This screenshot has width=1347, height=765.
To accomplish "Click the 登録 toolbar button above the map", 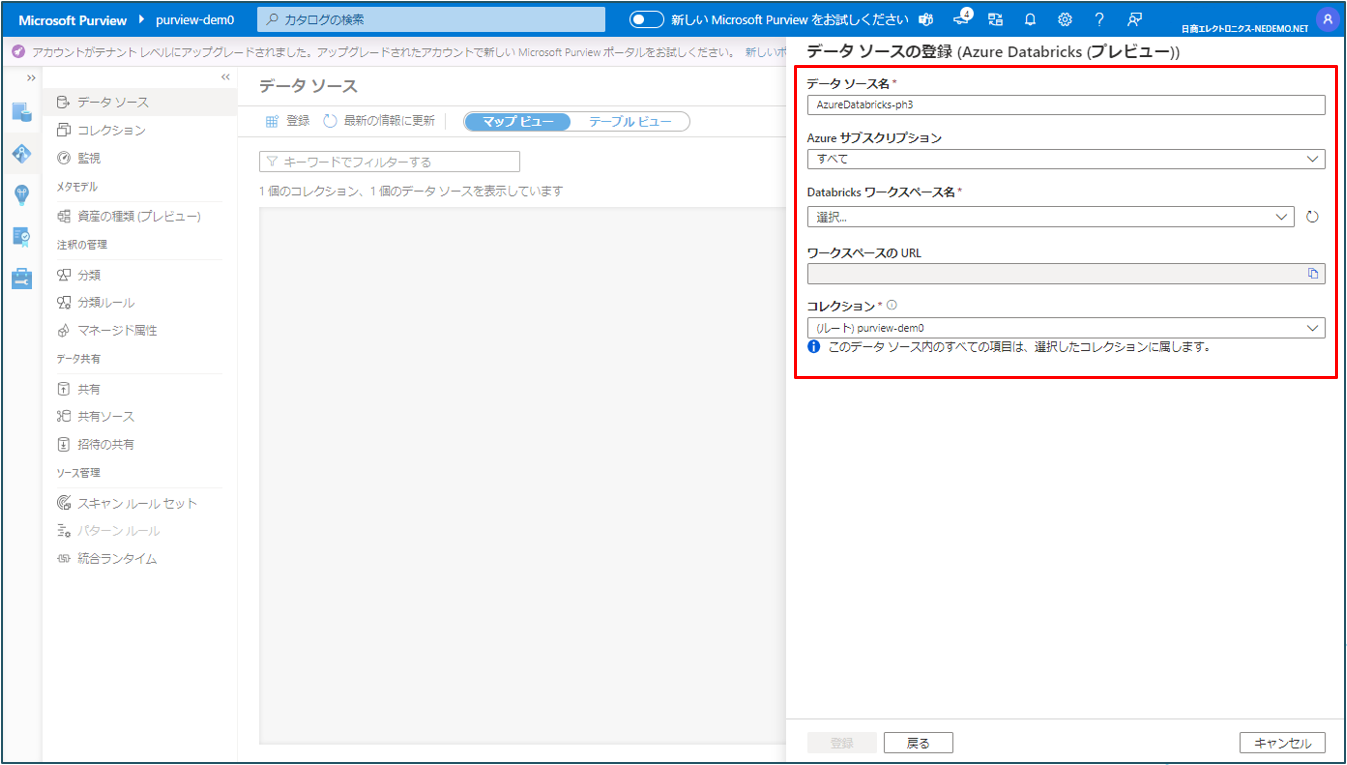I will [x=287, y=121].
